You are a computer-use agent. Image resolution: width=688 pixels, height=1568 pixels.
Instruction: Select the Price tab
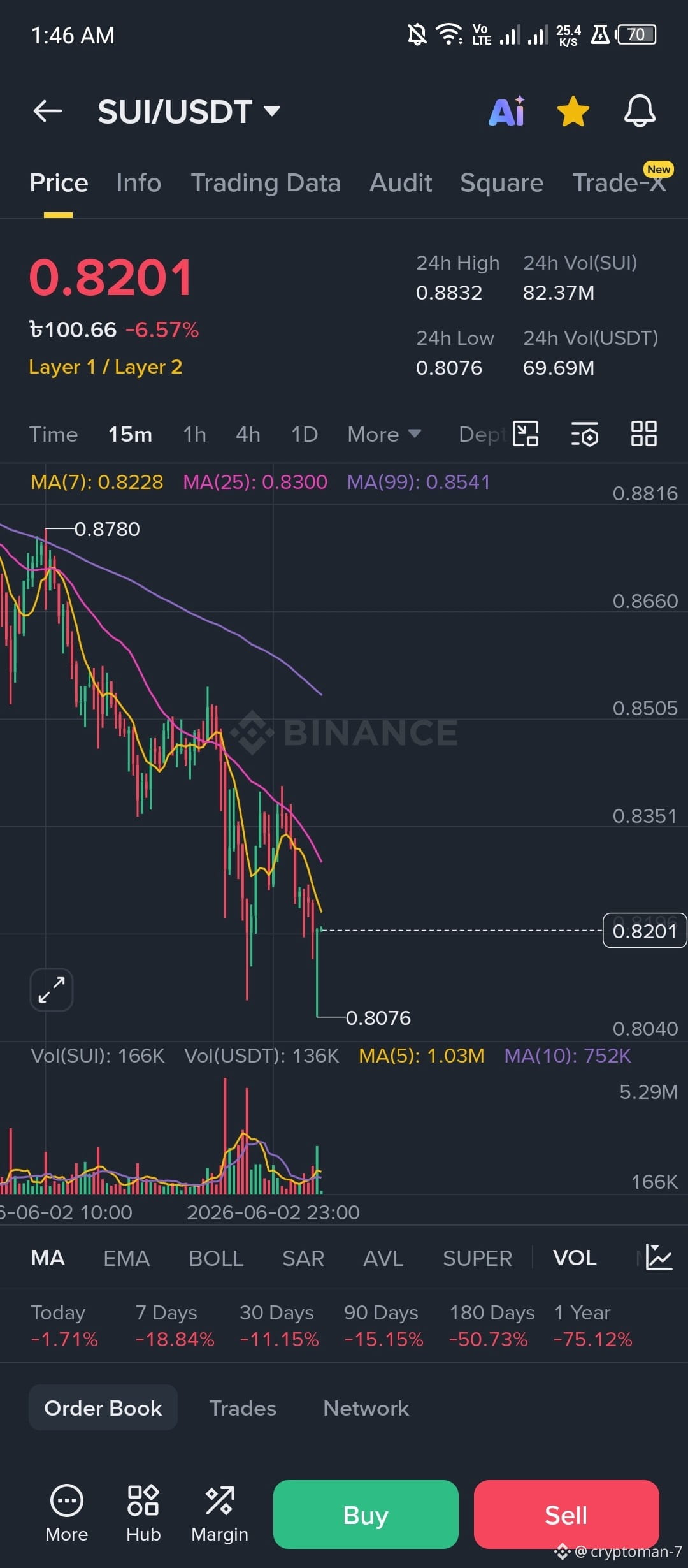coord(59,183)
